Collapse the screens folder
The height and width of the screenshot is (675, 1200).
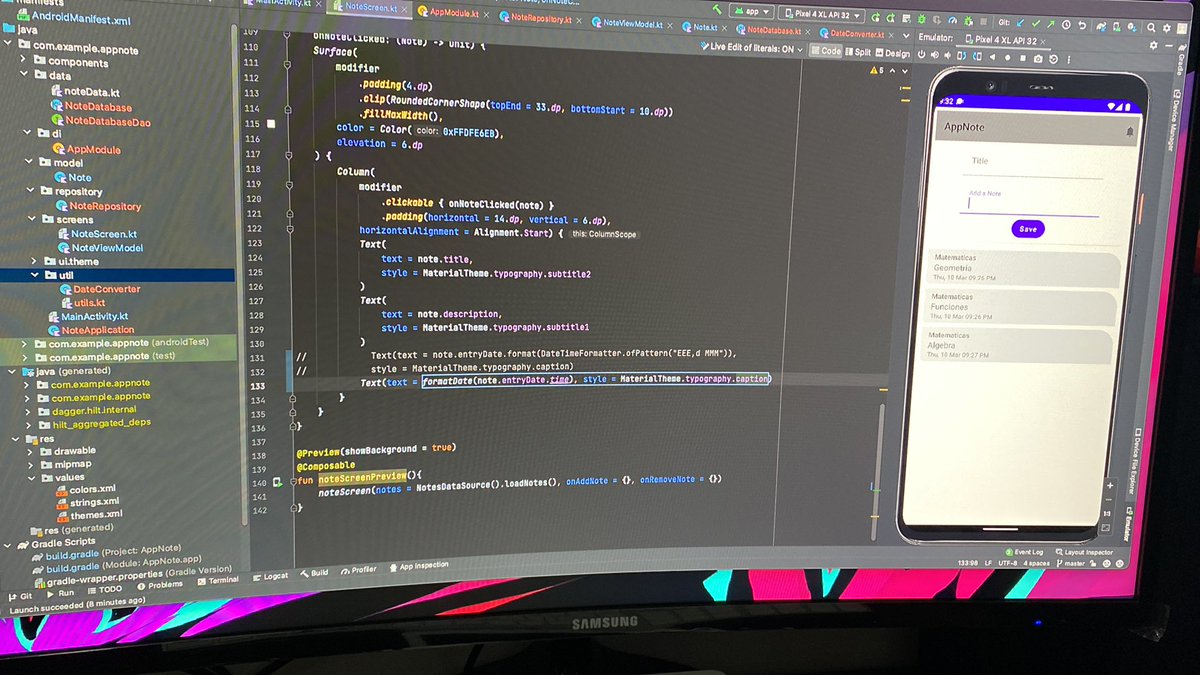pos(32,219)
